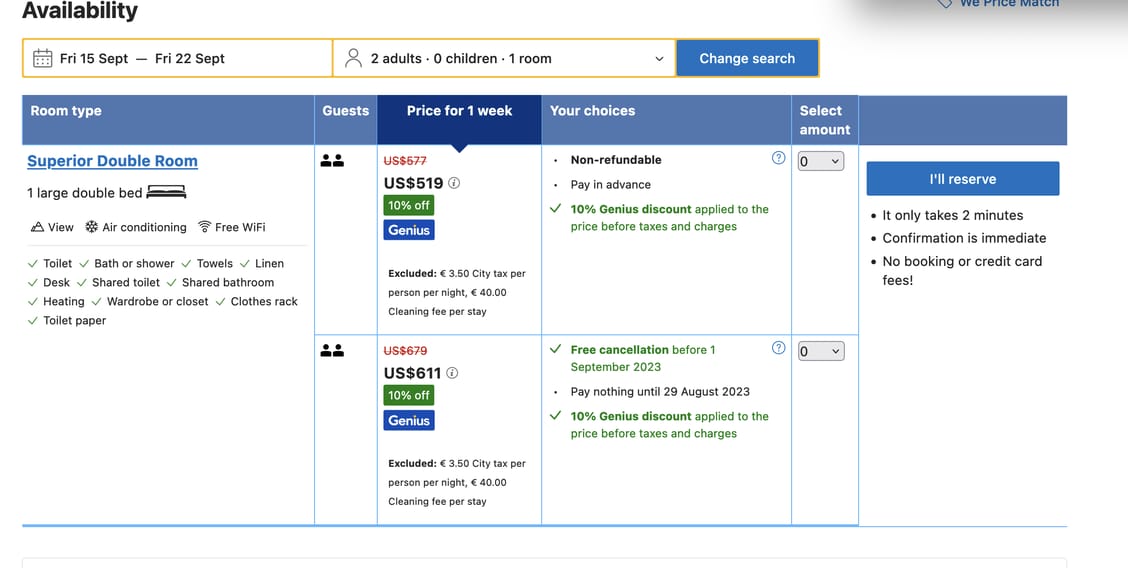Click the calendar icon in date field
The image size is (1128, 568).
coord(43,58)
